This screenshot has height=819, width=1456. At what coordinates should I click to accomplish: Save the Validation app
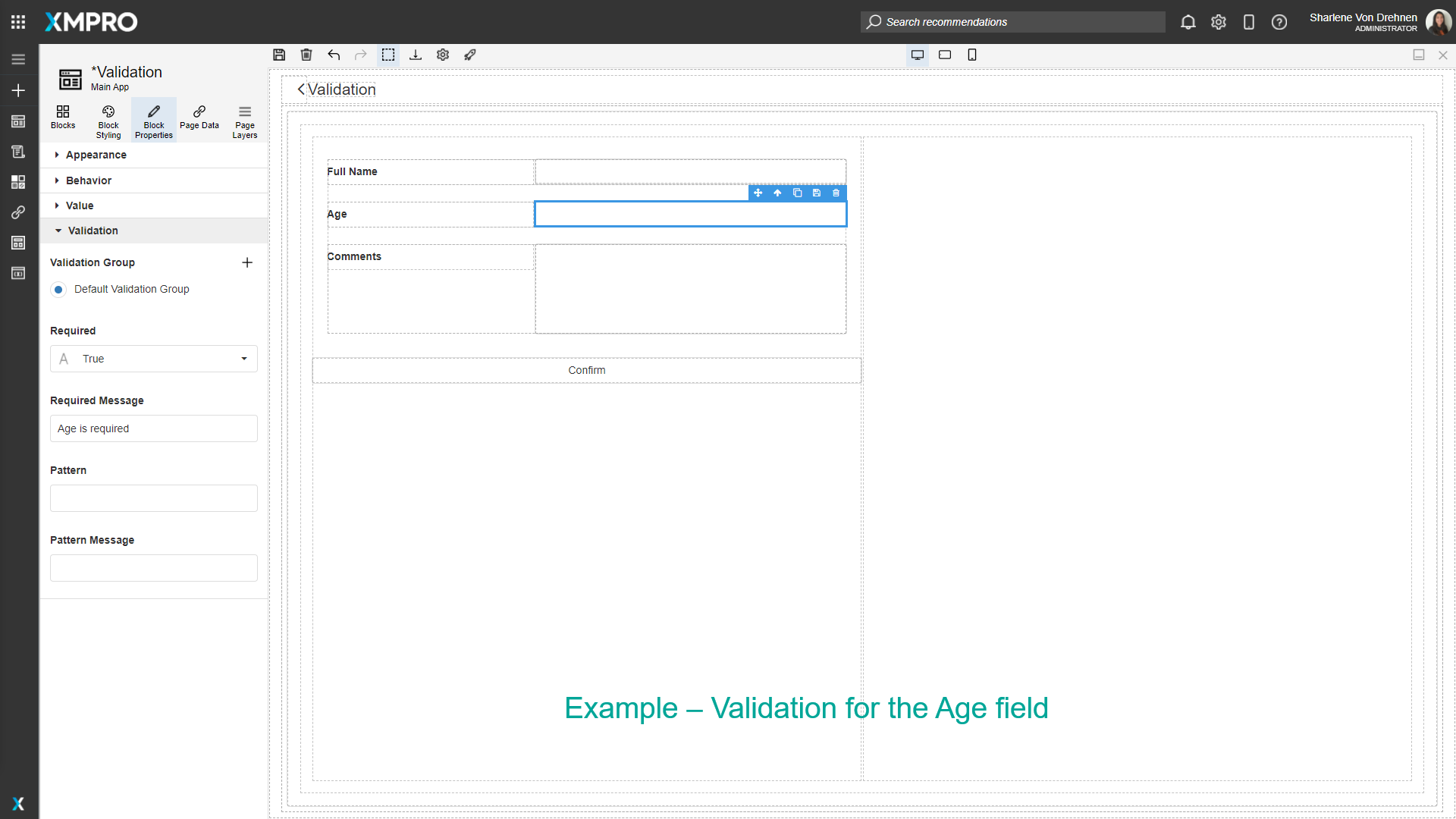279,55
